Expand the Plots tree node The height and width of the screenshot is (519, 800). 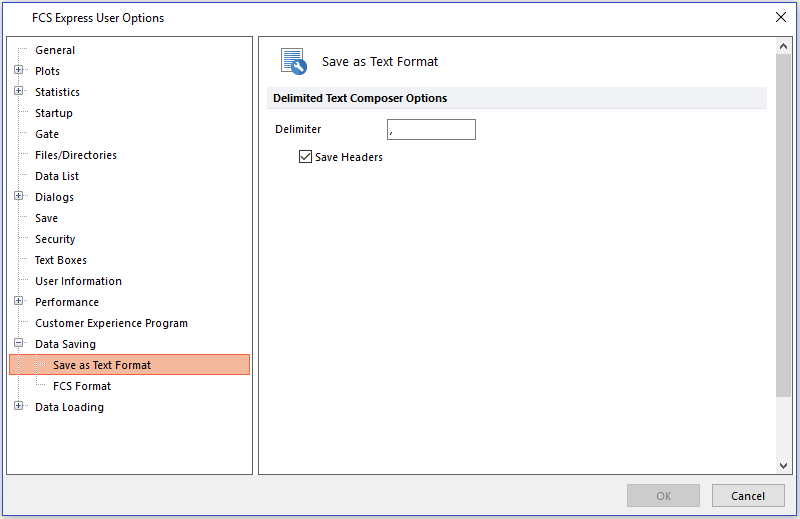click(x=19, y=70)
